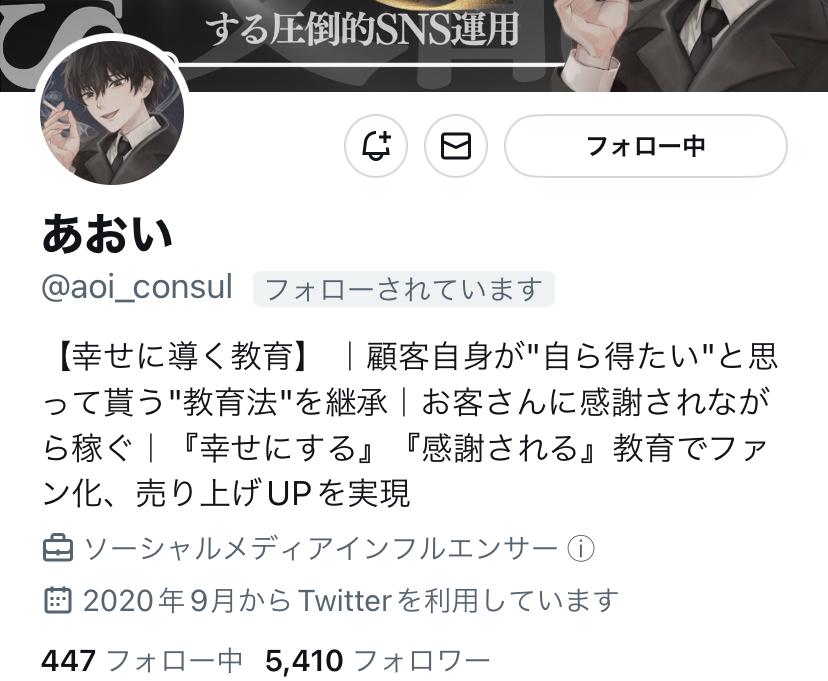Open direct message envelope icon
The image size is (828, 681).
456,146
